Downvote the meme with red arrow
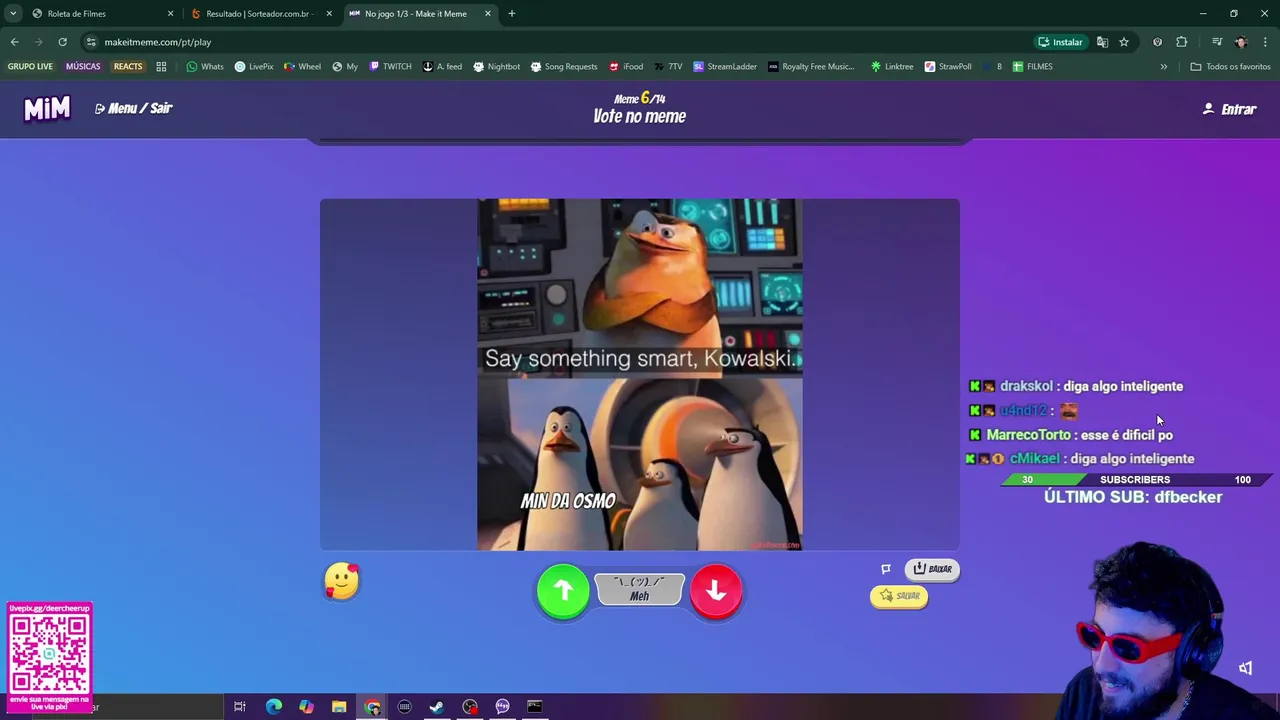1280x720 pixels. click(x=716, y=591)
